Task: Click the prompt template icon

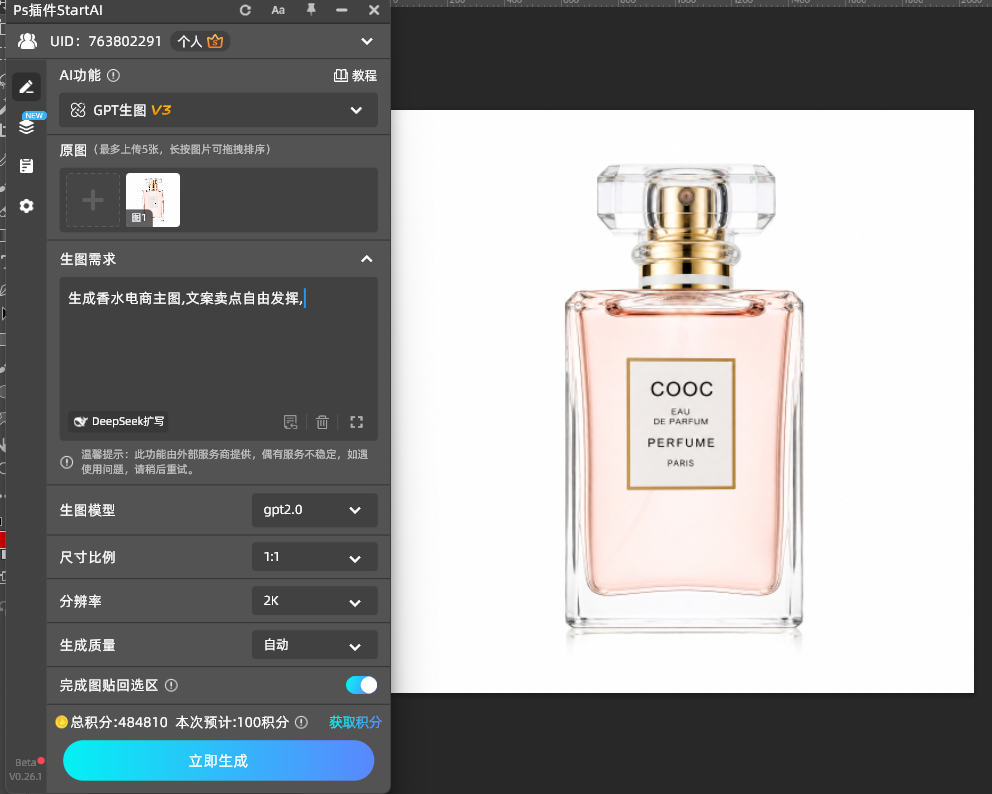Action: [x=290, y=422]
